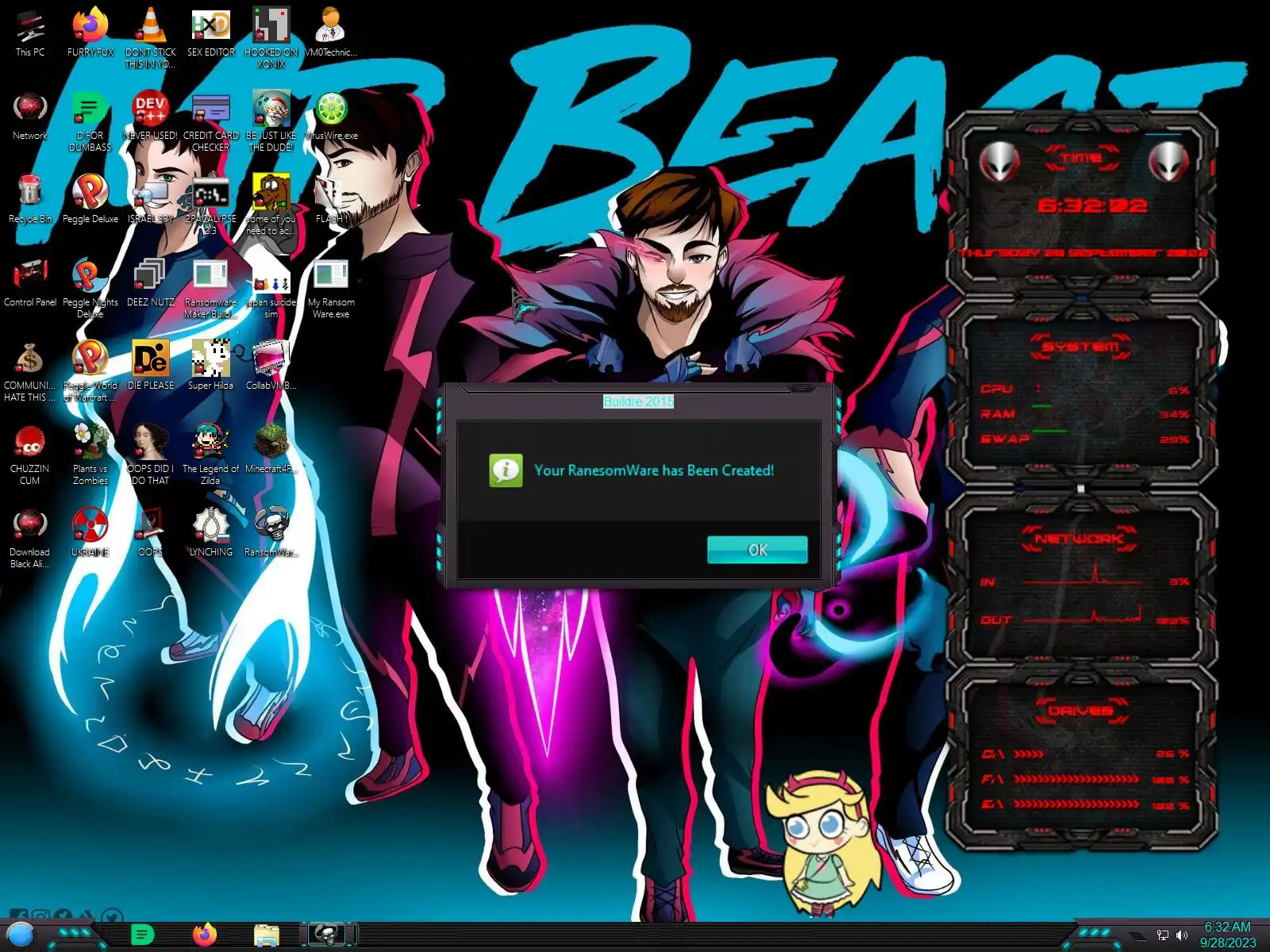Screen dimensions: 1270x952
Task: Select the CREDIT CARD CHECKER icon
Action: coord(211,121)
